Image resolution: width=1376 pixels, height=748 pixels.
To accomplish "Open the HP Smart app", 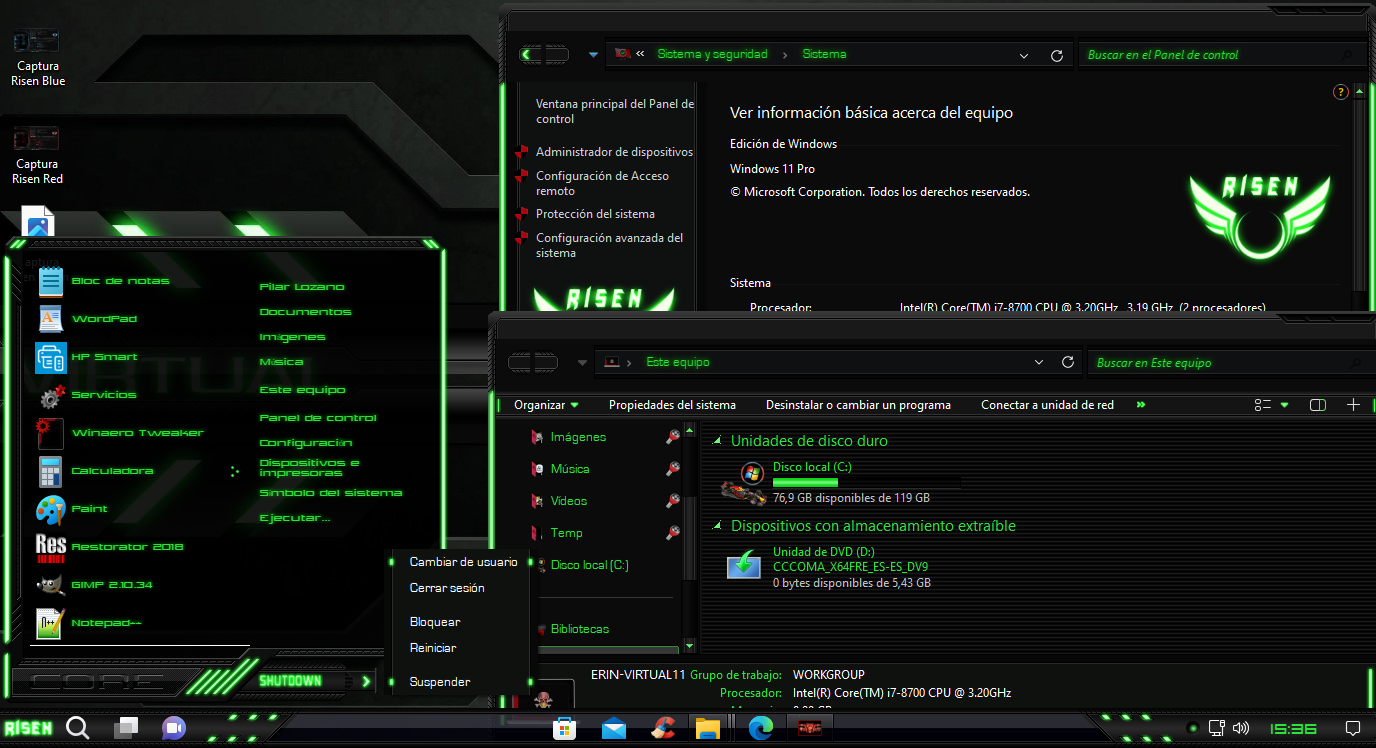I will [x=87, y=357].
